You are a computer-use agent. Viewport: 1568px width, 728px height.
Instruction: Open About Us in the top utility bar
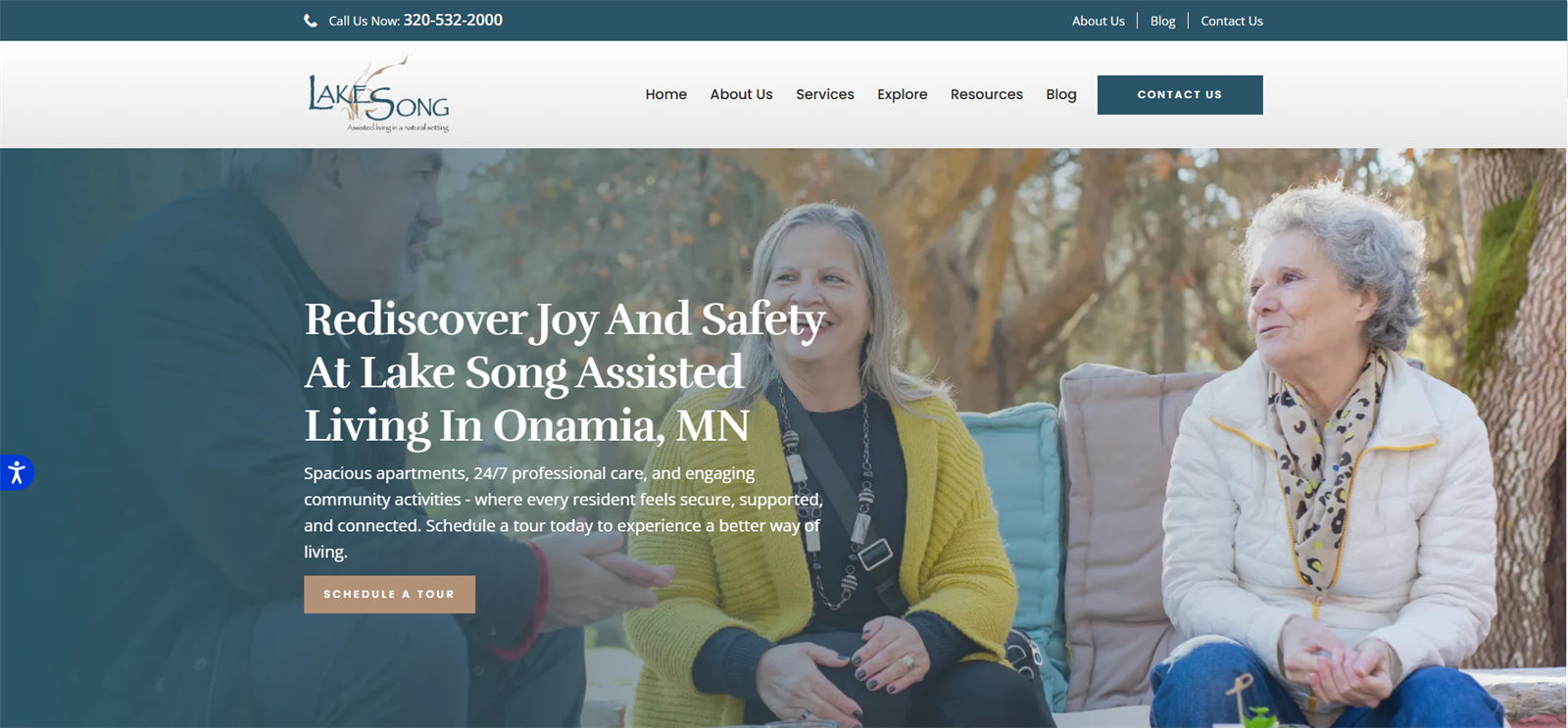pyautogui.click(x=1098, y=21)
